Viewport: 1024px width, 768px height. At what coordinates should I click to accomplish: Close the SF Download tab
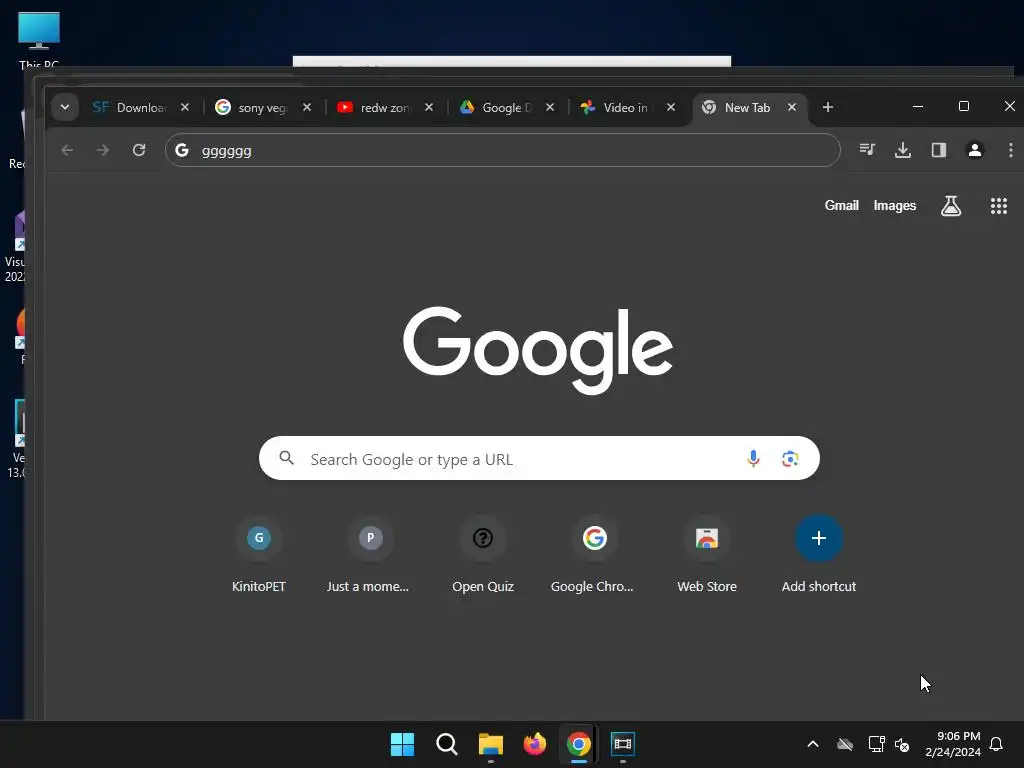185,107
